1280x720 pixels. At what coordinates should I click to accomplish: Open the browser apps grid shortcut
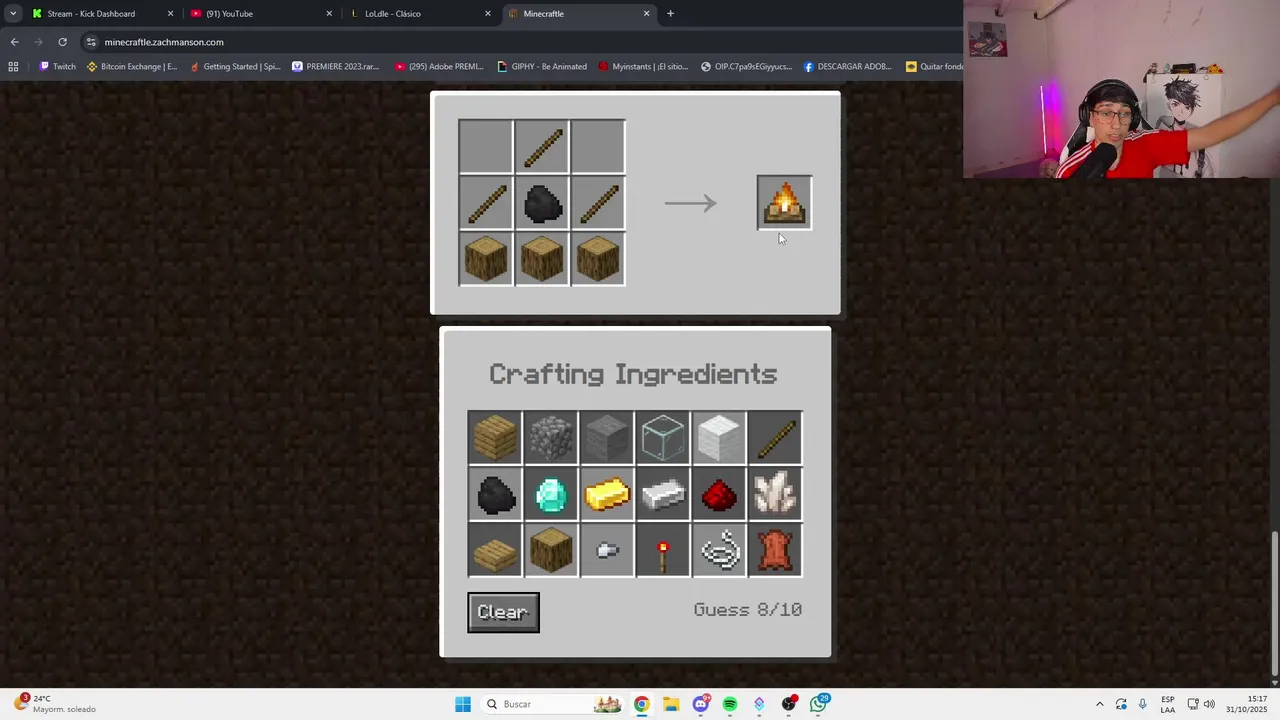13,67
